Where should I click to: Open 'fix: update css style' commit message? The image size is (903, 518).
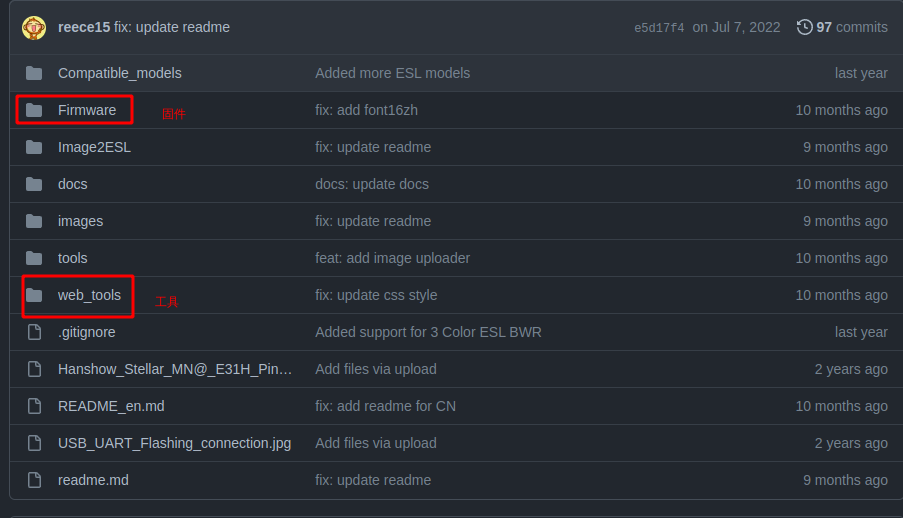(x=376, y=295)
